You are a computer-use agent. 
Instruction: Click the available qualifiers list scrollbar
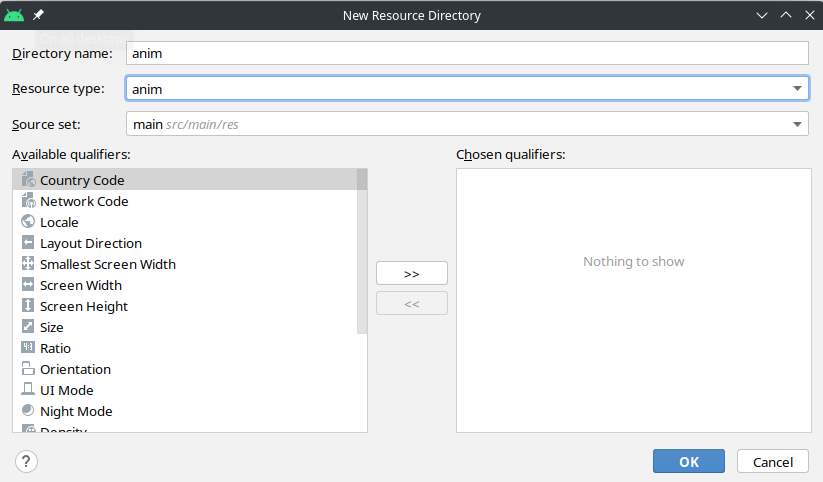(x=362, y=251)
